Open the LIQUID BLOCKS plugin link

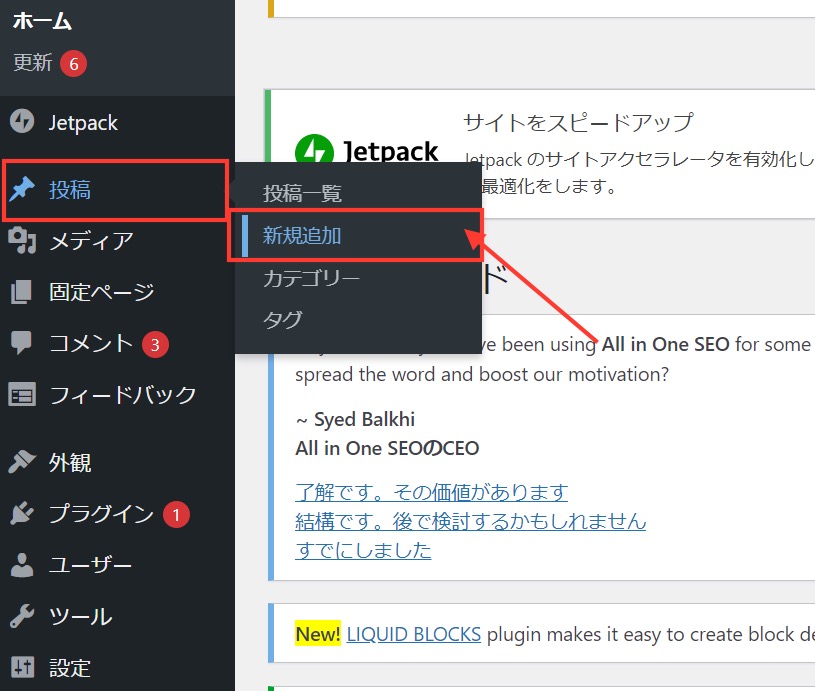(413, 634)
